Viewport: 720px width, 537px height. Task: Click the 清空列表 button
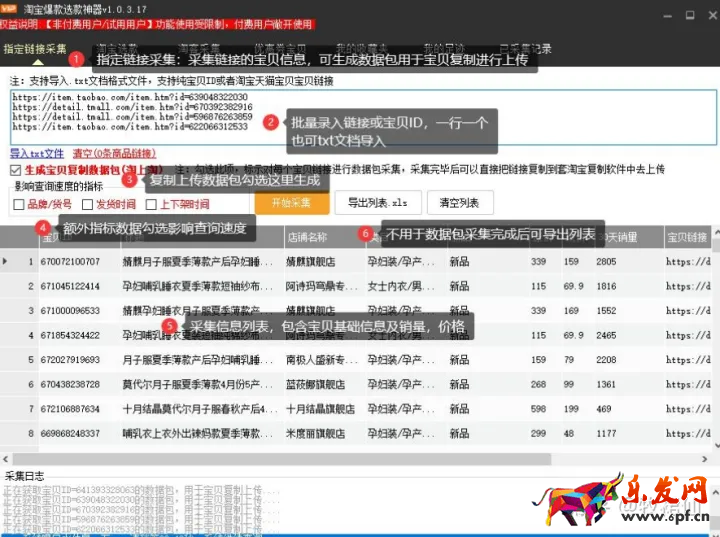tap(460, 202)
